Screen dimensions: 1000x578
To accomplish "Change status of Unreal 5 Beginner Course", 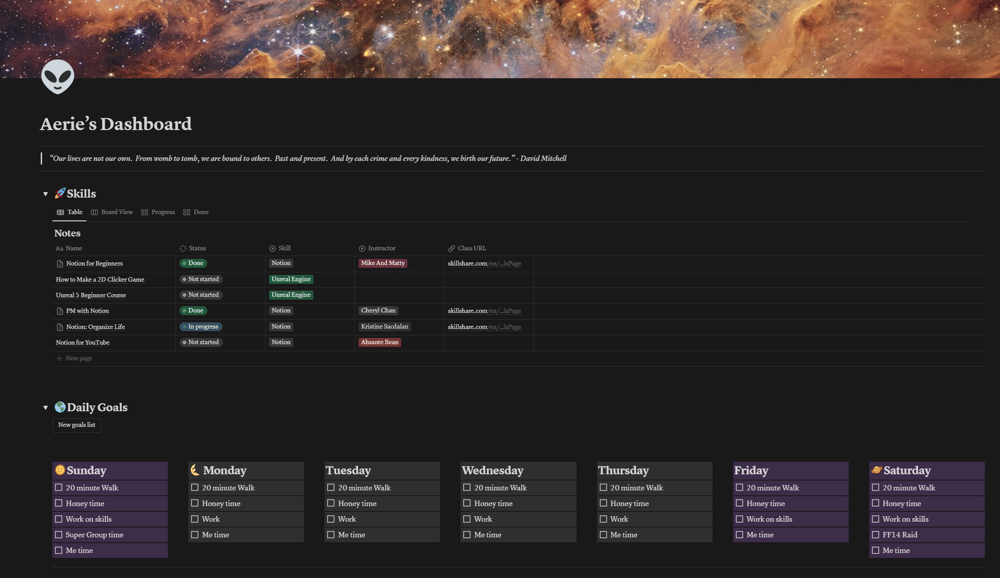I will (x=201, y=295).
